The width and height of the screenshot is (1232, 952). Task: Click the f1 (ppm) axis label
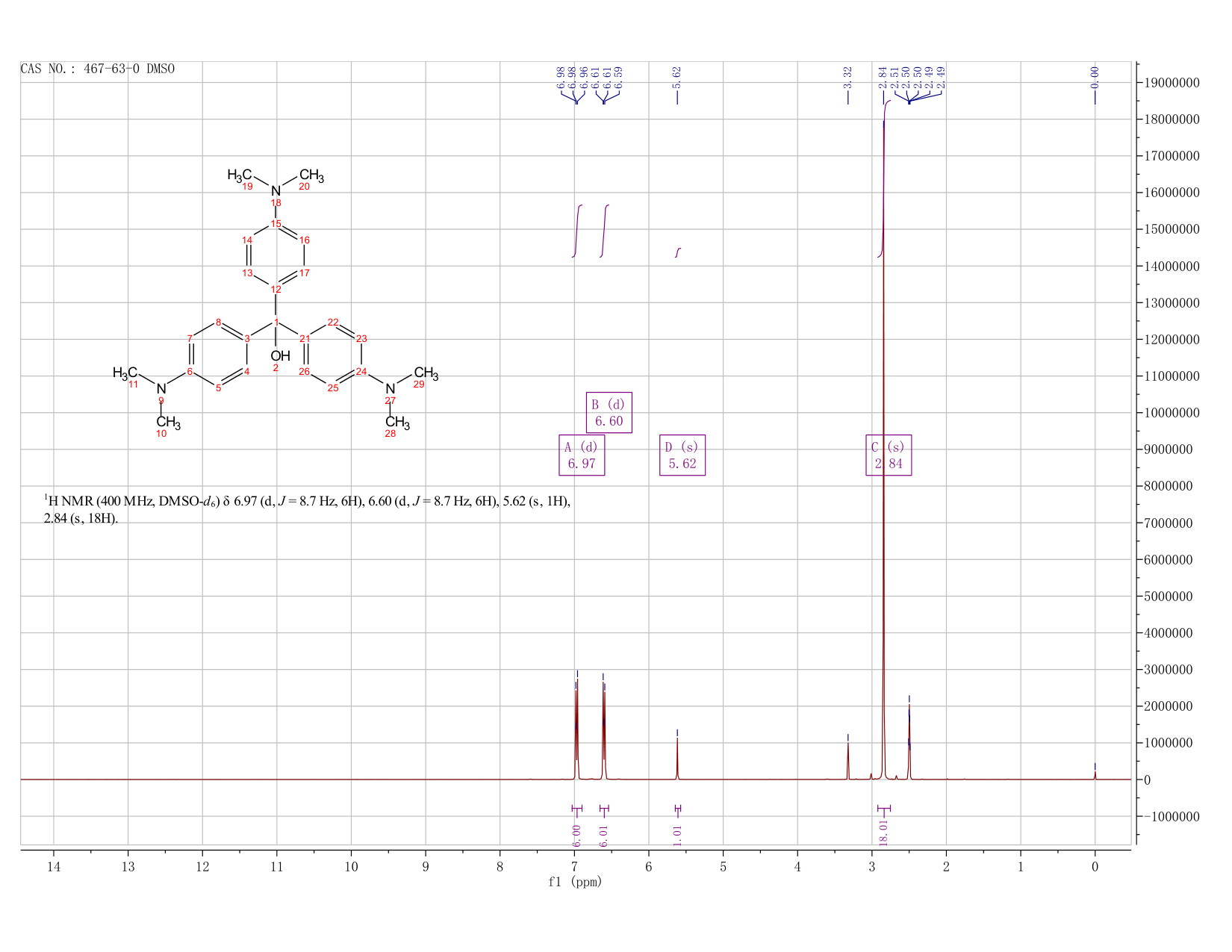[575, 882]
